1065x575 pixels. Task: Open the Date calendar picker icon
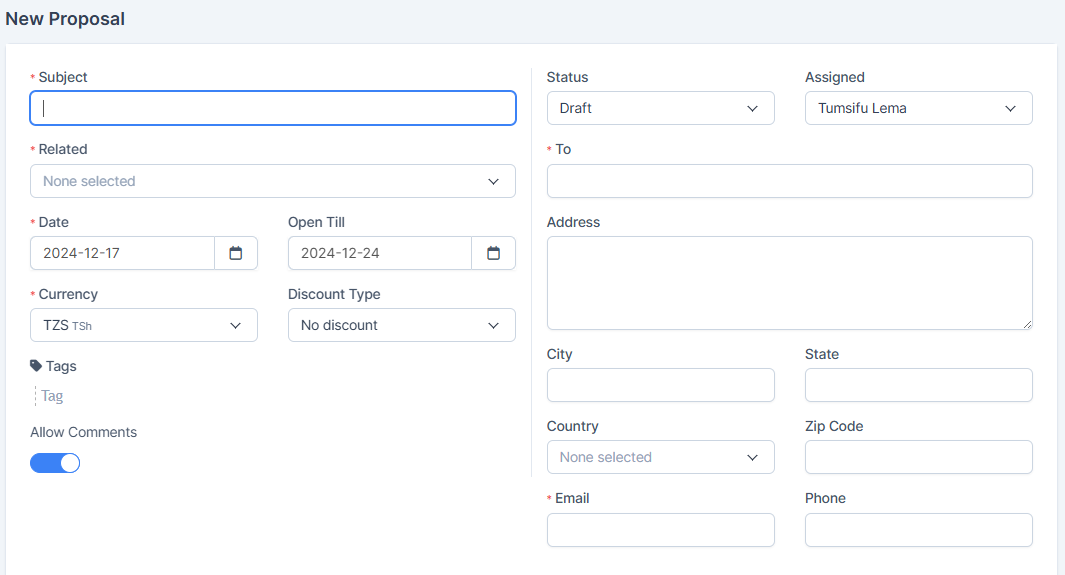coord(236,253)
